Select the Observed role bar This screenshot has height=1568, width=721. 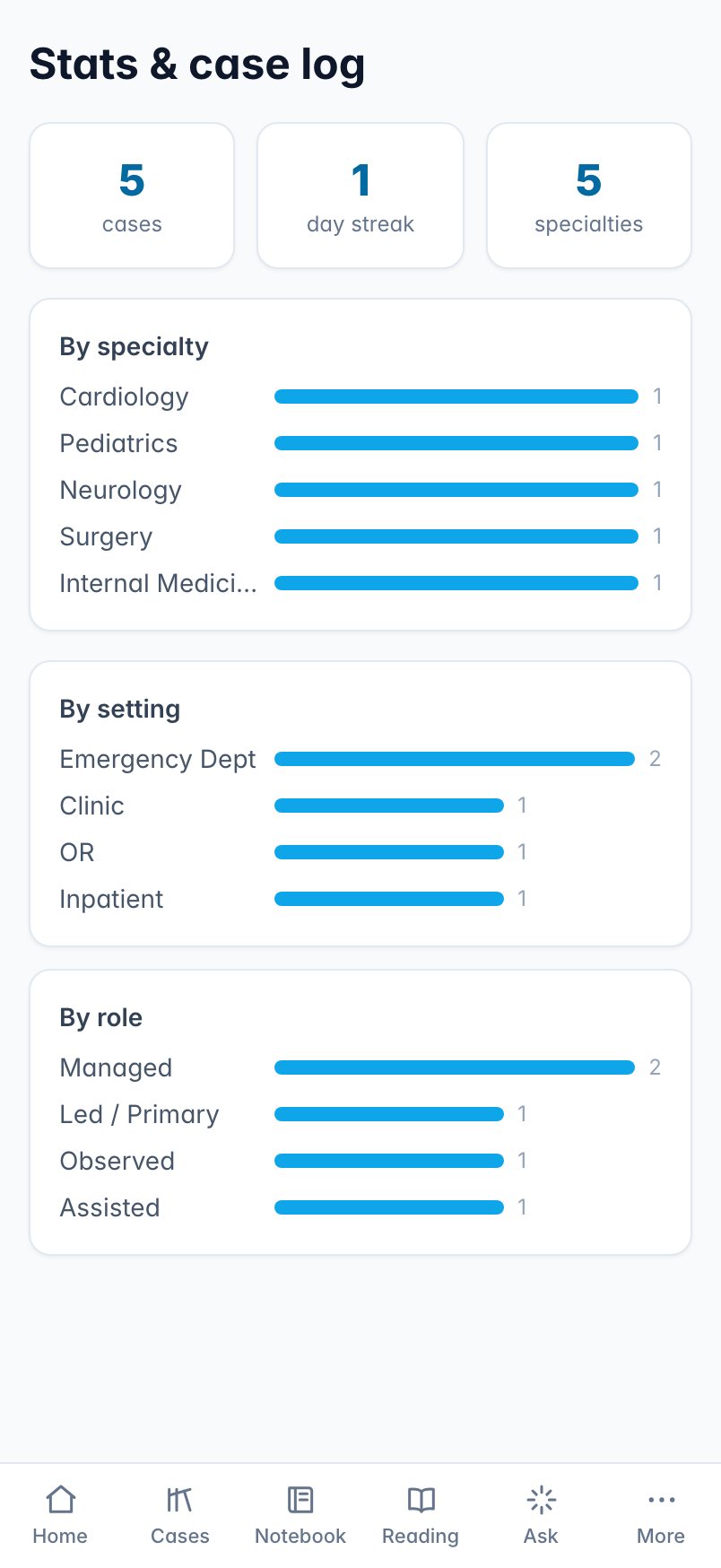tap(389, 1161)
